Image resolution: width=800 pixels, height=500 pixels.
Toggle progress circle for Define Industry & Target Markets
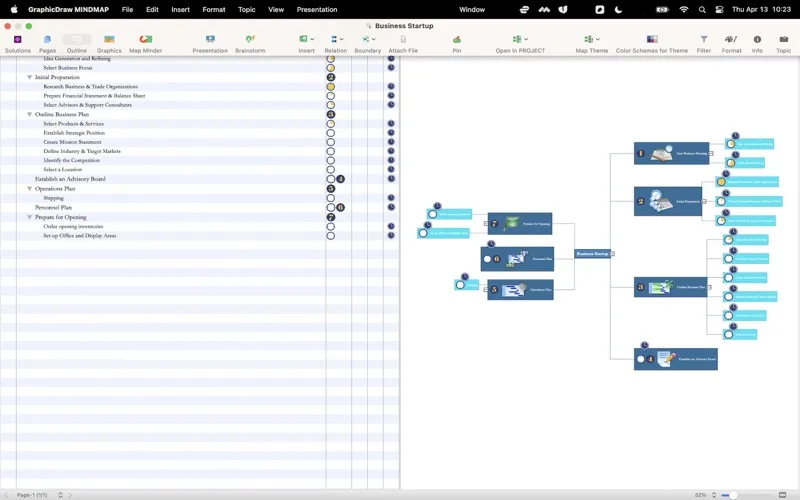(x=331, y=152)
